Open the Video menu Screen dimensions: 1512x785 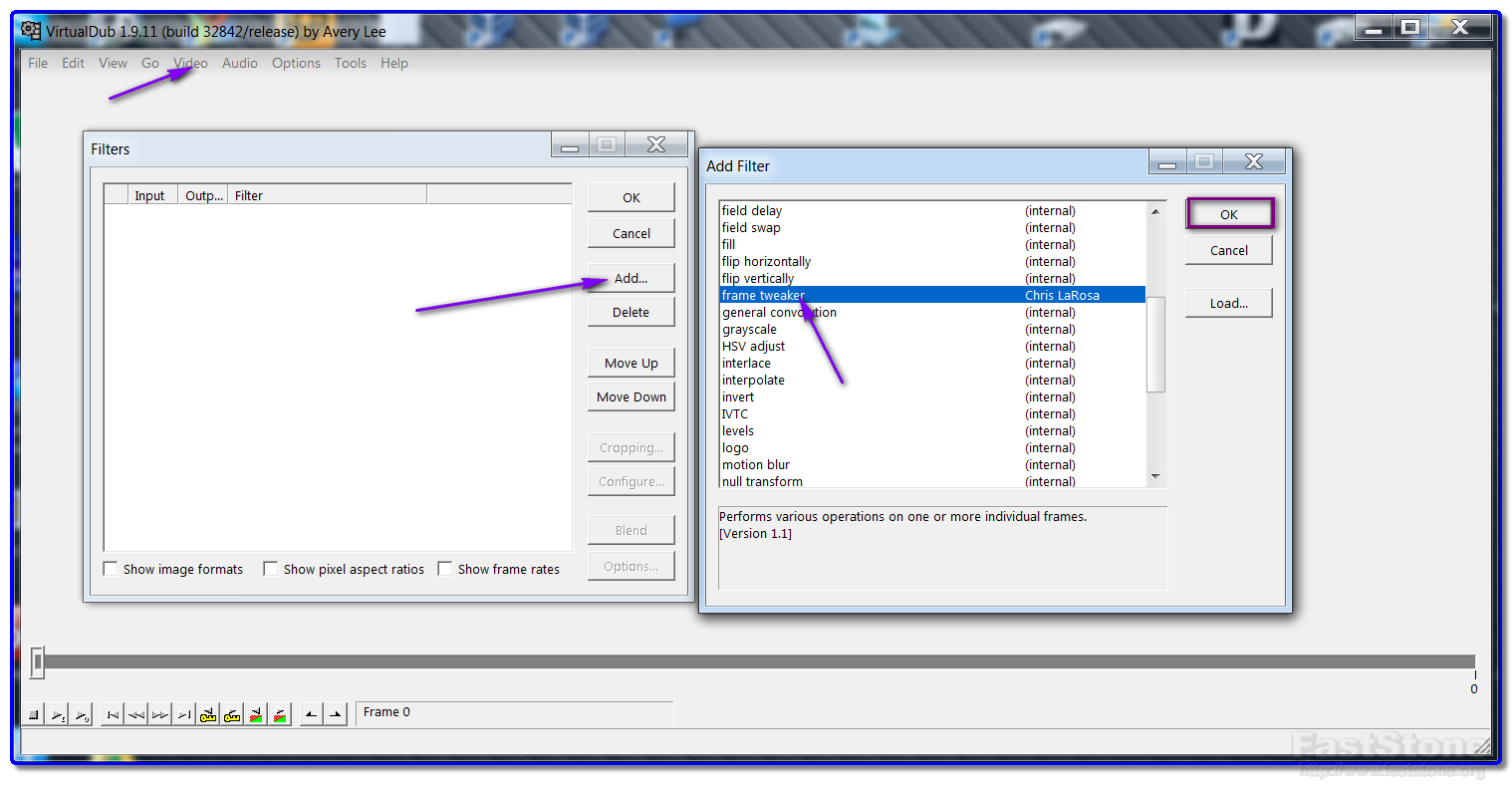tap(190, 63)
